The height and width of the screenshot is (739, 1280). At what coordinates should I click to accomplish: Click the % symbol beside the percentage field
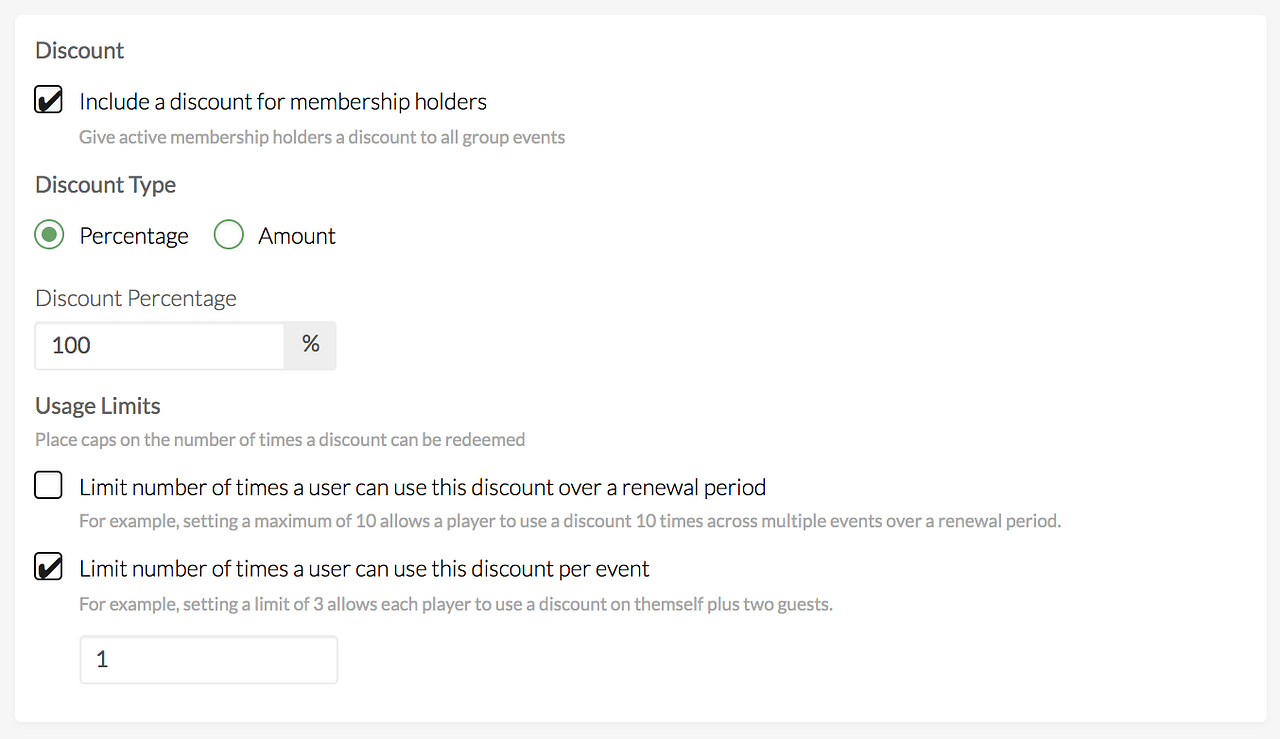coord(311,345)
